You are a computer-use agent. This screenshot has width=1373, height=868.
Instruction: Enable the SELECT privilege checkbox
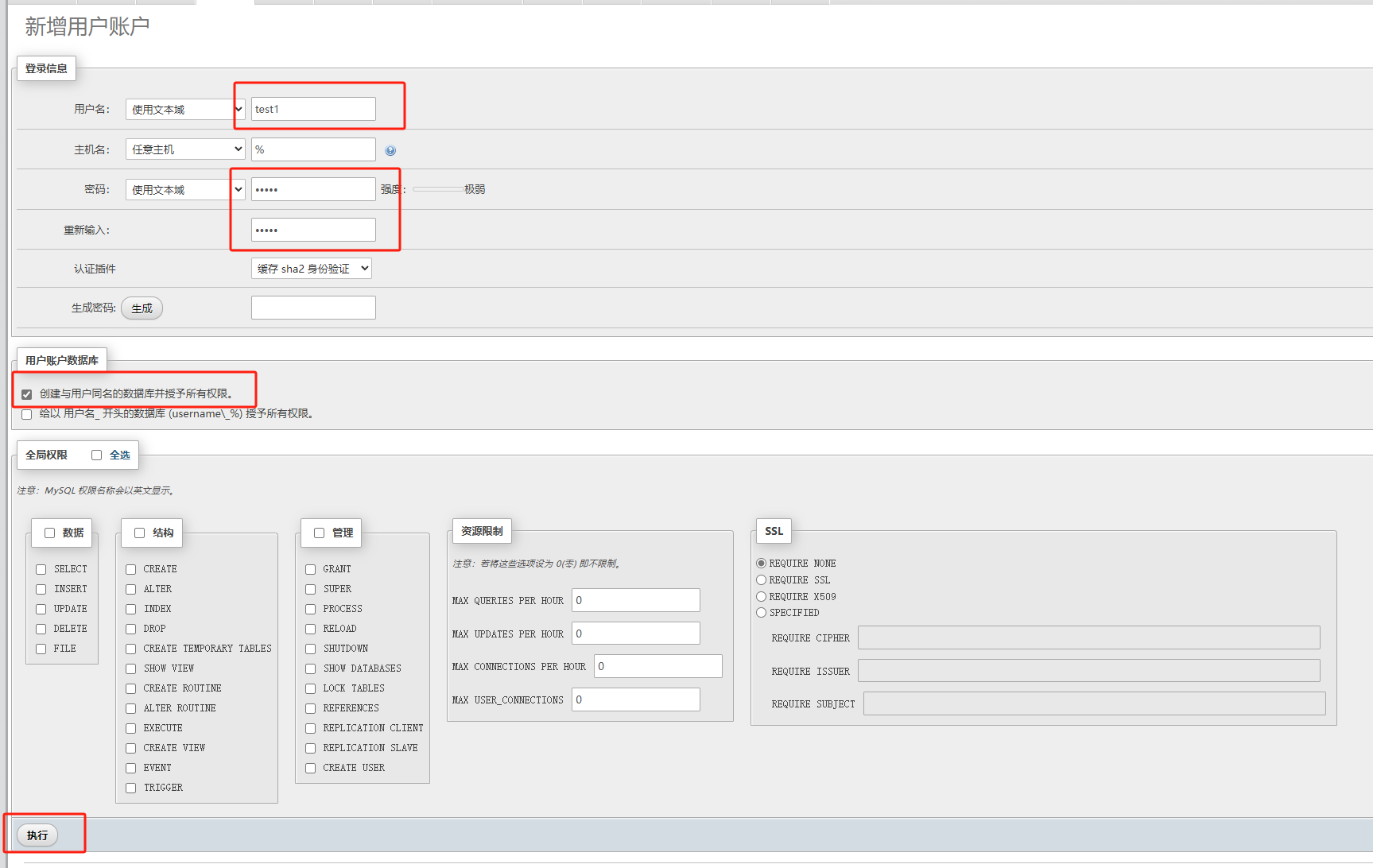click(x=41, y=569)
